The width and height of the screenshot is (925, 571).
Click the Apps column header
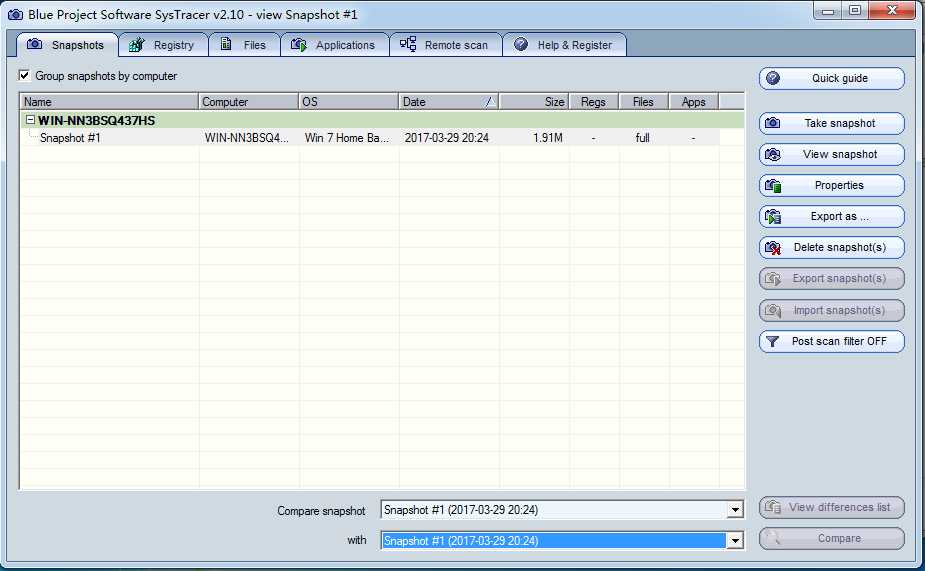point(694,101)
